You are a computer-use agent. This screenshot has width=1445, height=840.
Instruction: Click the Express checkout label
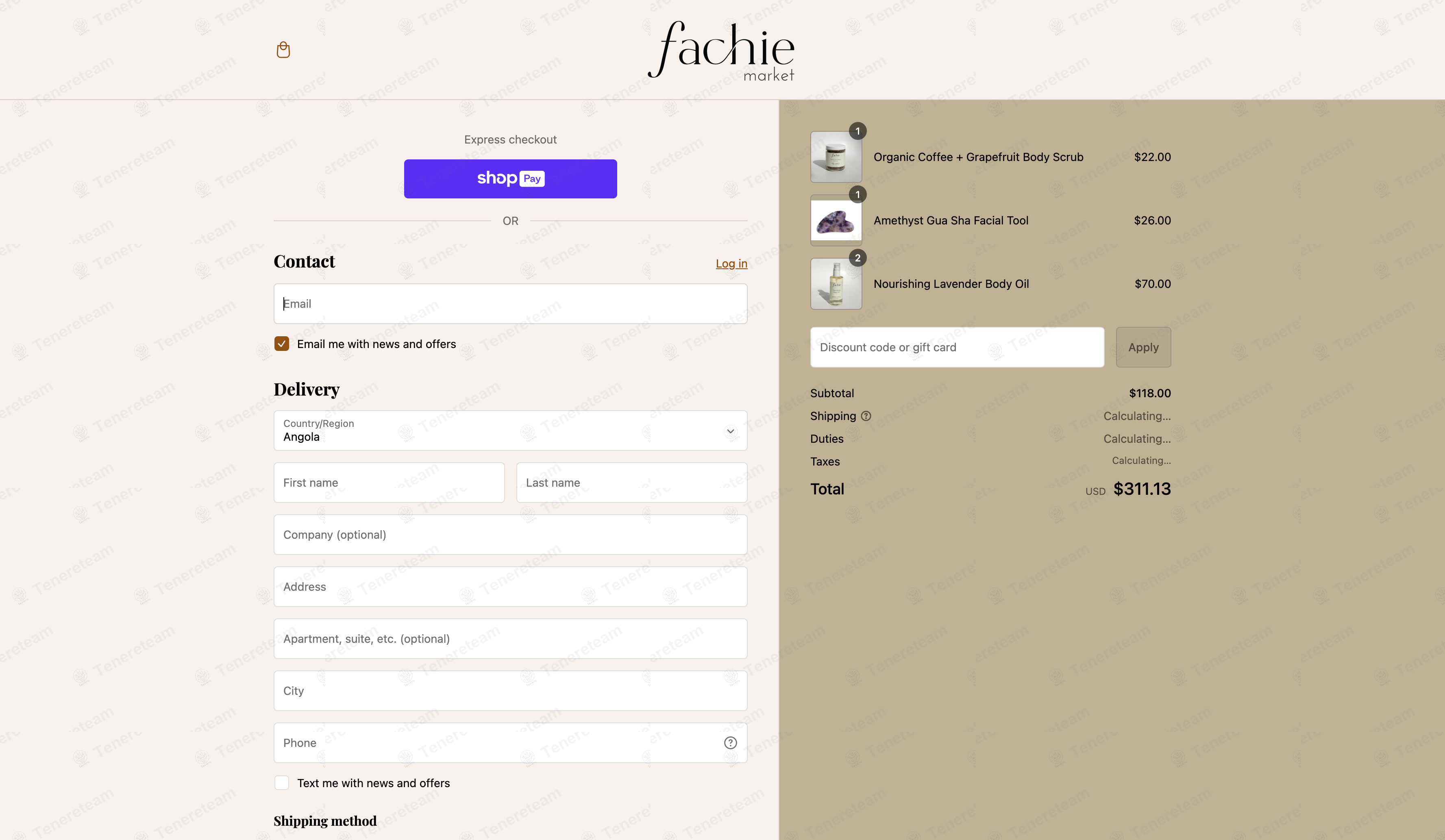tap(510, 140)
